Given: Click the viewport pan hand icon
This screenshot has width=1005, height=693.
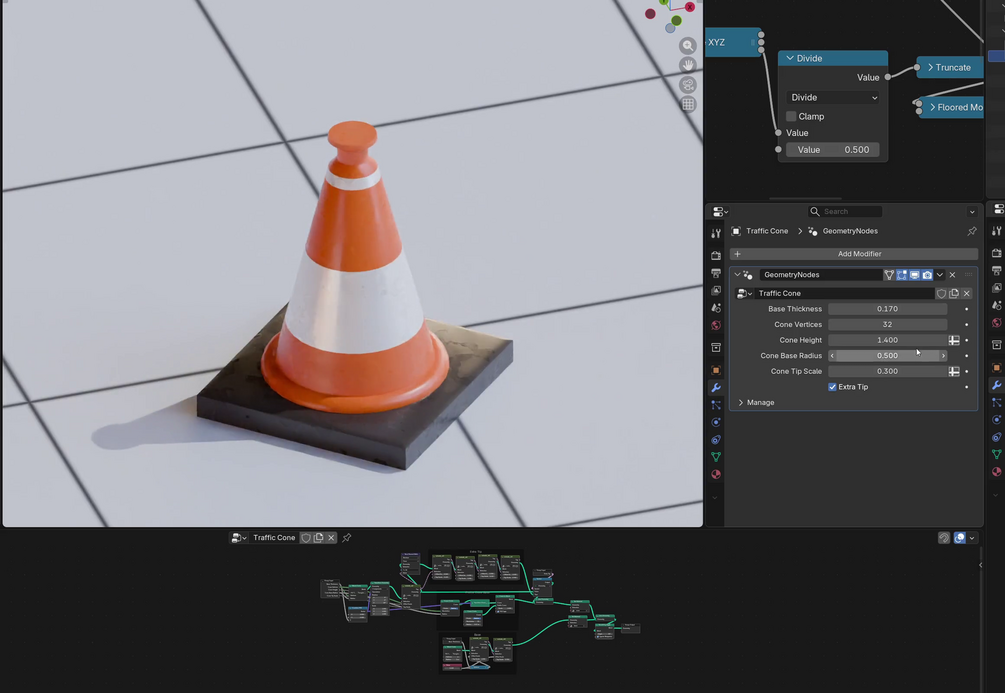Looking at the screenshot, I should click(688, 65).
